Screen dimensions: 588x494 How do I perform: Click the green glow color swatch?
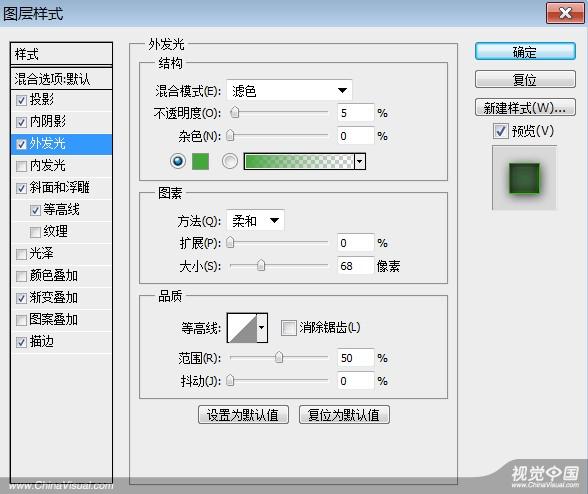tap(200, 161)
